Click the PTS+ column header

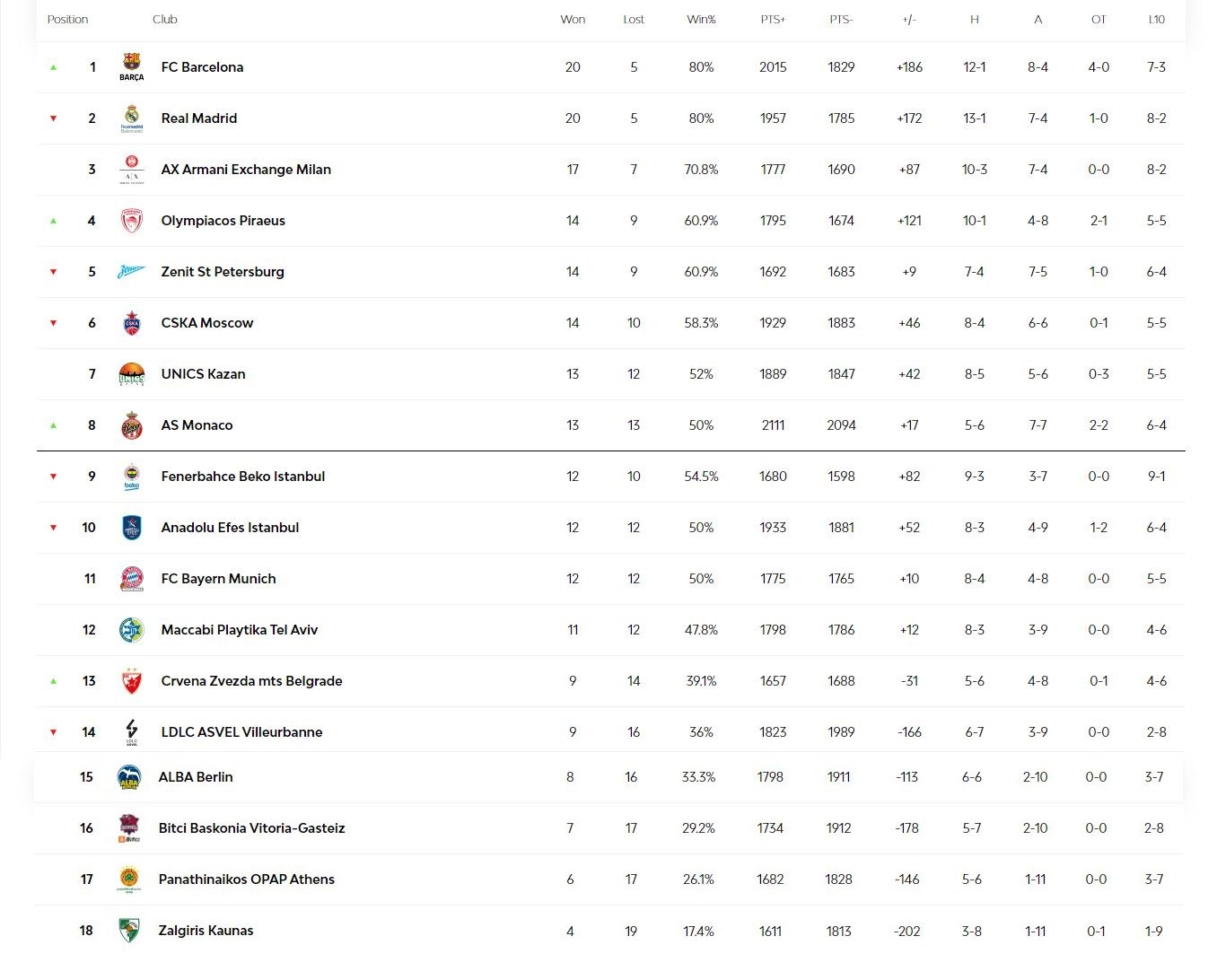pyautogui.click(x=773, y=19)
